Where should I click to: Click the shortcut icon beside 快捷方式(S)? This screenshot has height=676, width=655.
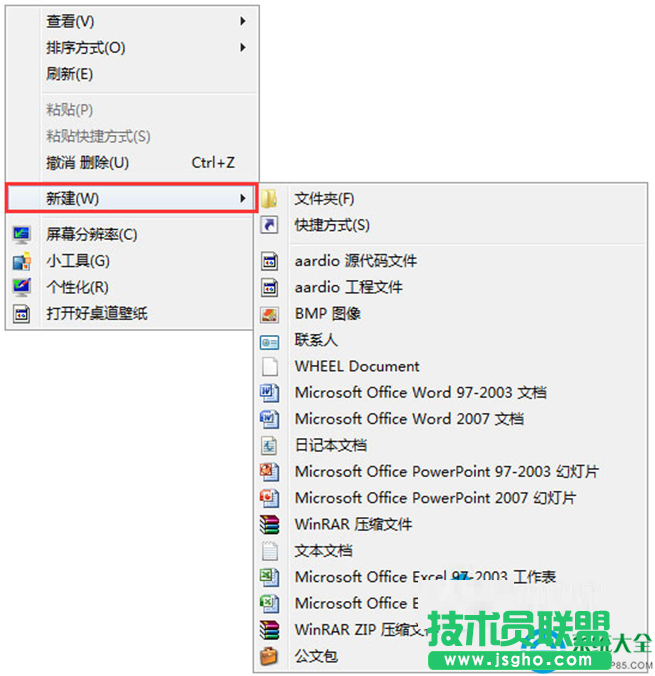click(x=269, y=226)
